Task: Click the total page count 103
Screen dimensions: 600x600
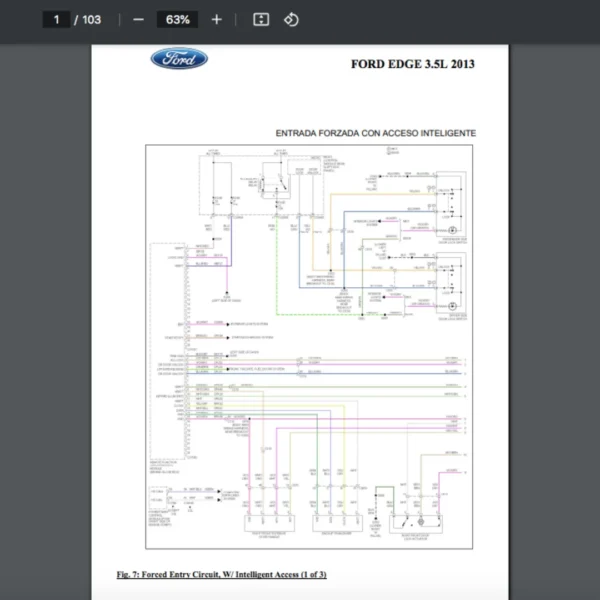Action: 91,19
